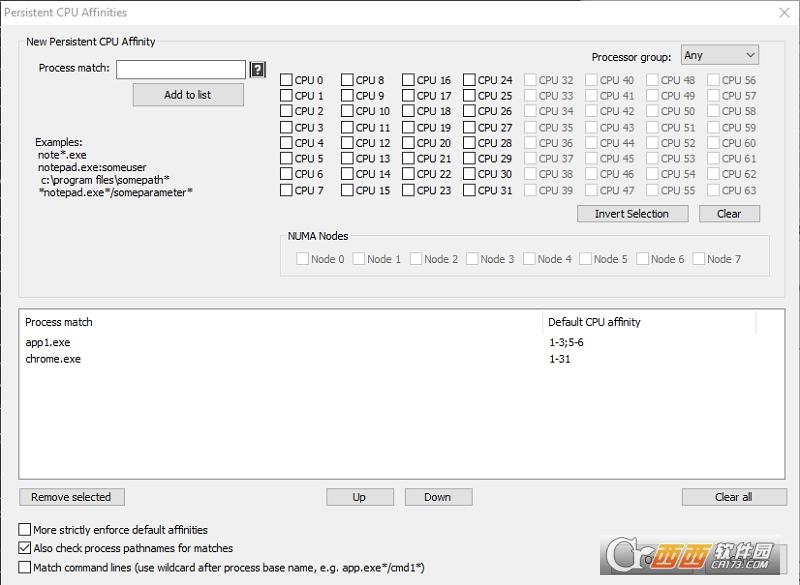
Task: Check the CPU 13 checkbox
Action: pos(347,158)
